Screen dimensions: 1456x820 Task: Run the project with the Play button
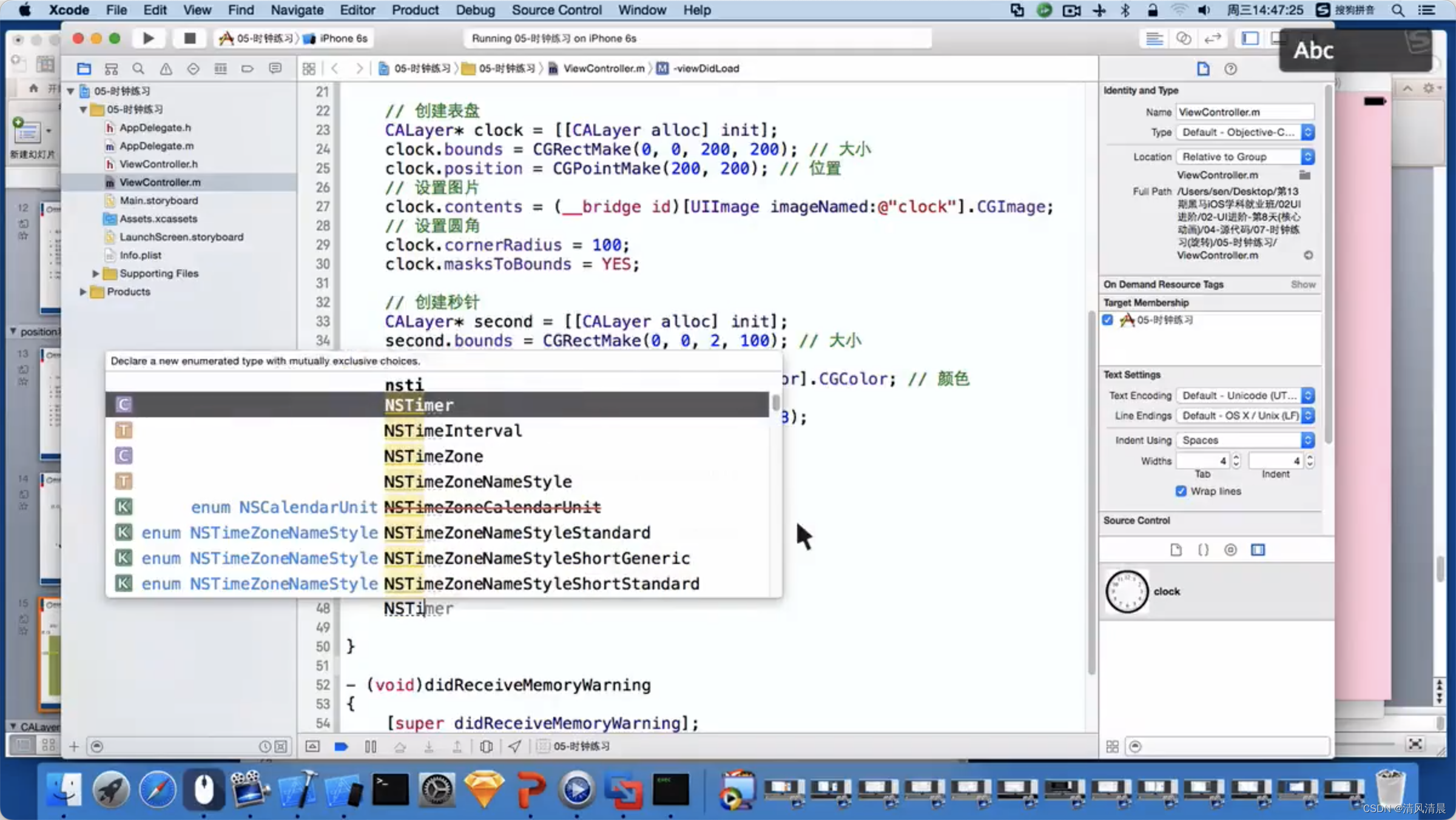coord(148,38)
